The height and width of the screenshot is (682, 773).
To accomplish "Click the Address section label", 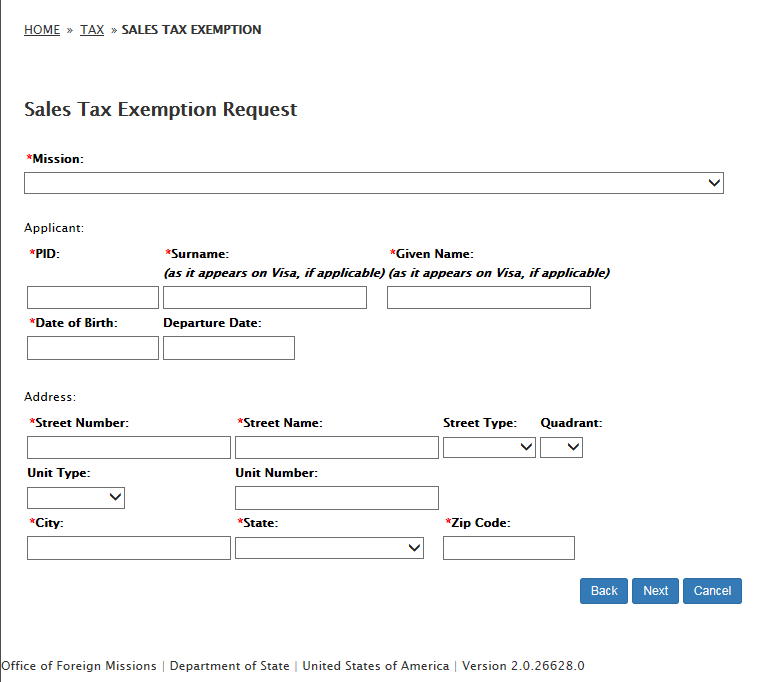I will 50,396.
